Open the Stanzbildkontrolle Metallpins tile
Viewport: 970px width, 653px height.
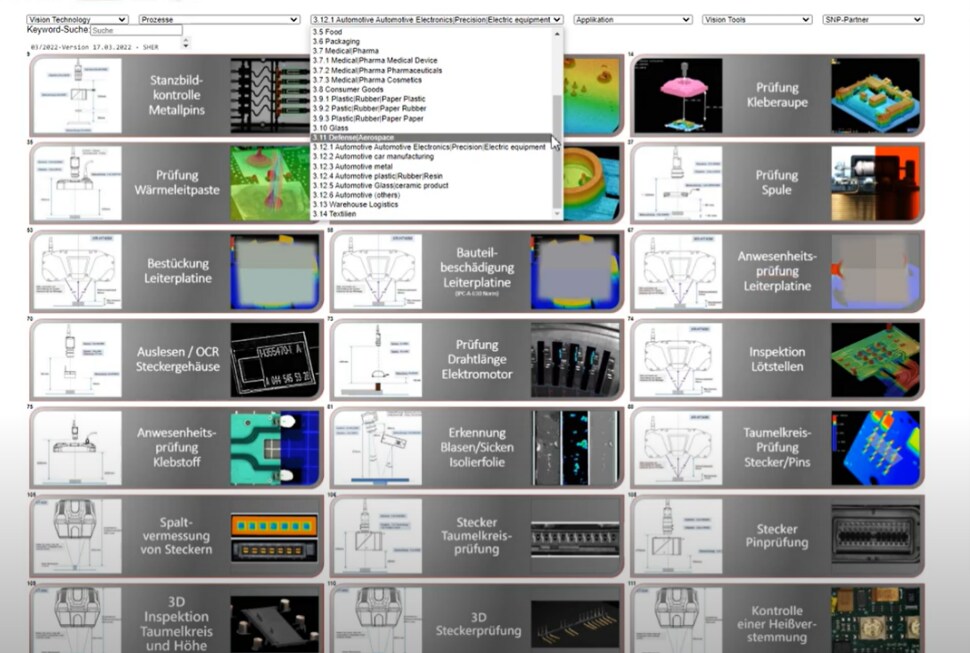point(175,96)
